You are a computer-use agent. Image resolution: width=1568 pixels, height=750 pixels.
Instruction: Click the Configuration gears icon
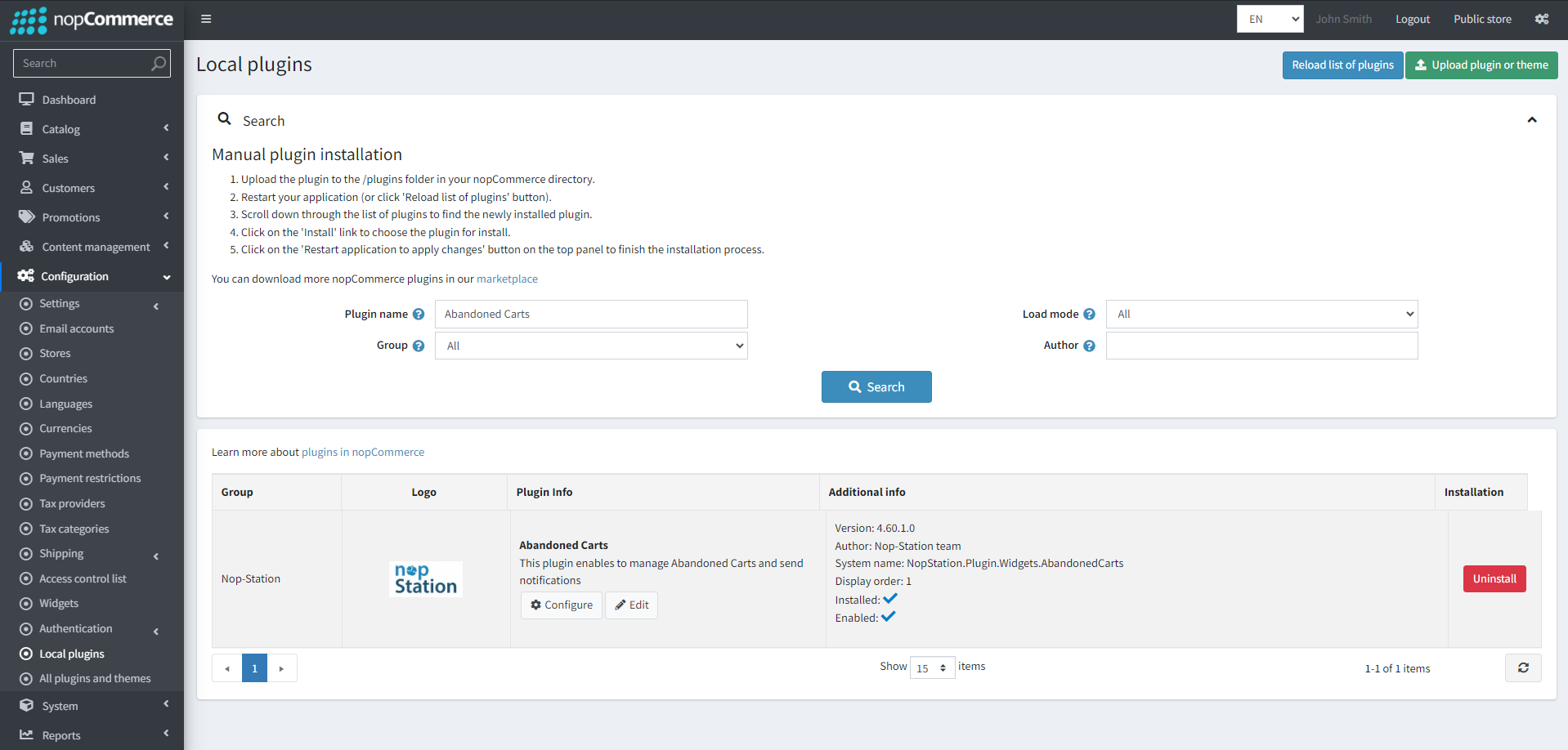[x=26, y=276]
